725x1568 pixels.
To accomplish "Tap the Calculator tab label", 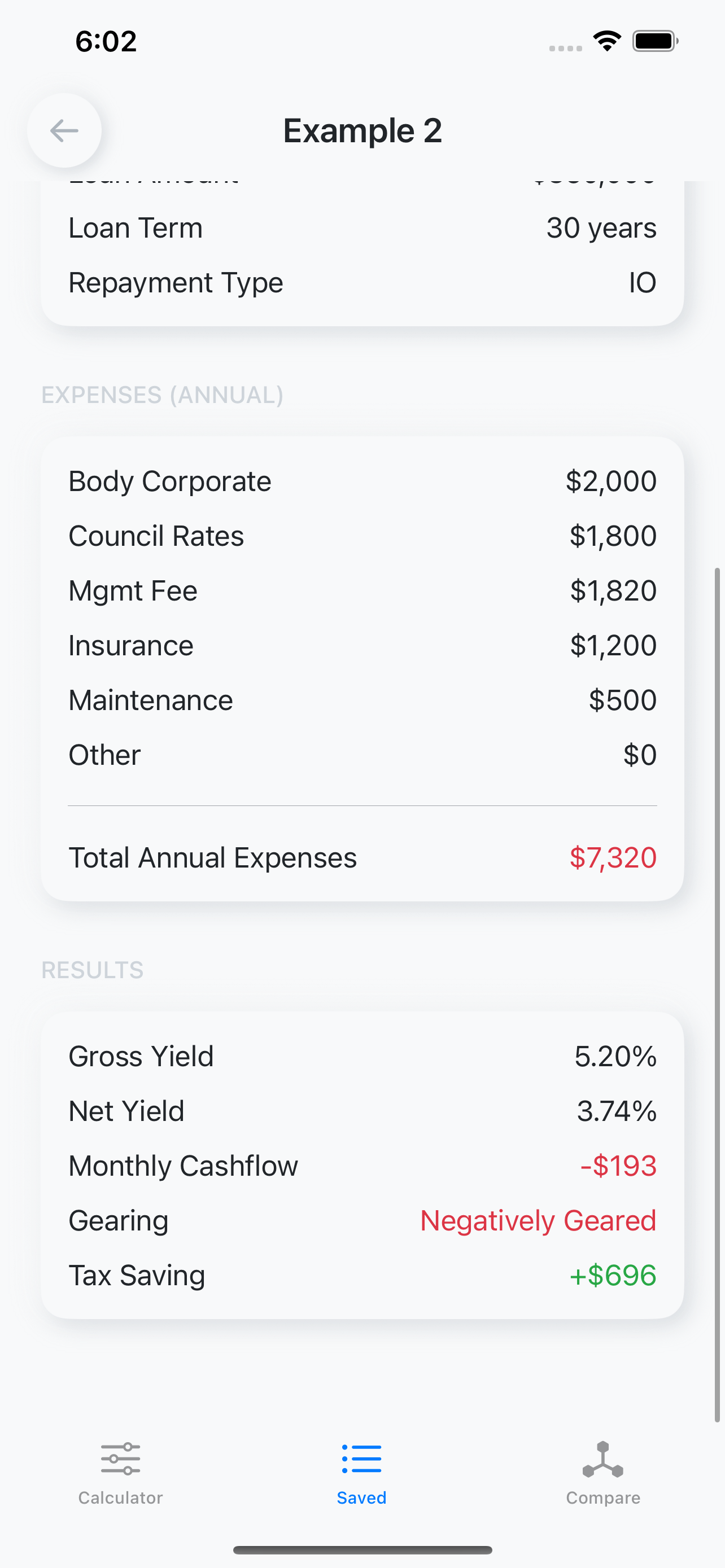I will pos(120,1497).
